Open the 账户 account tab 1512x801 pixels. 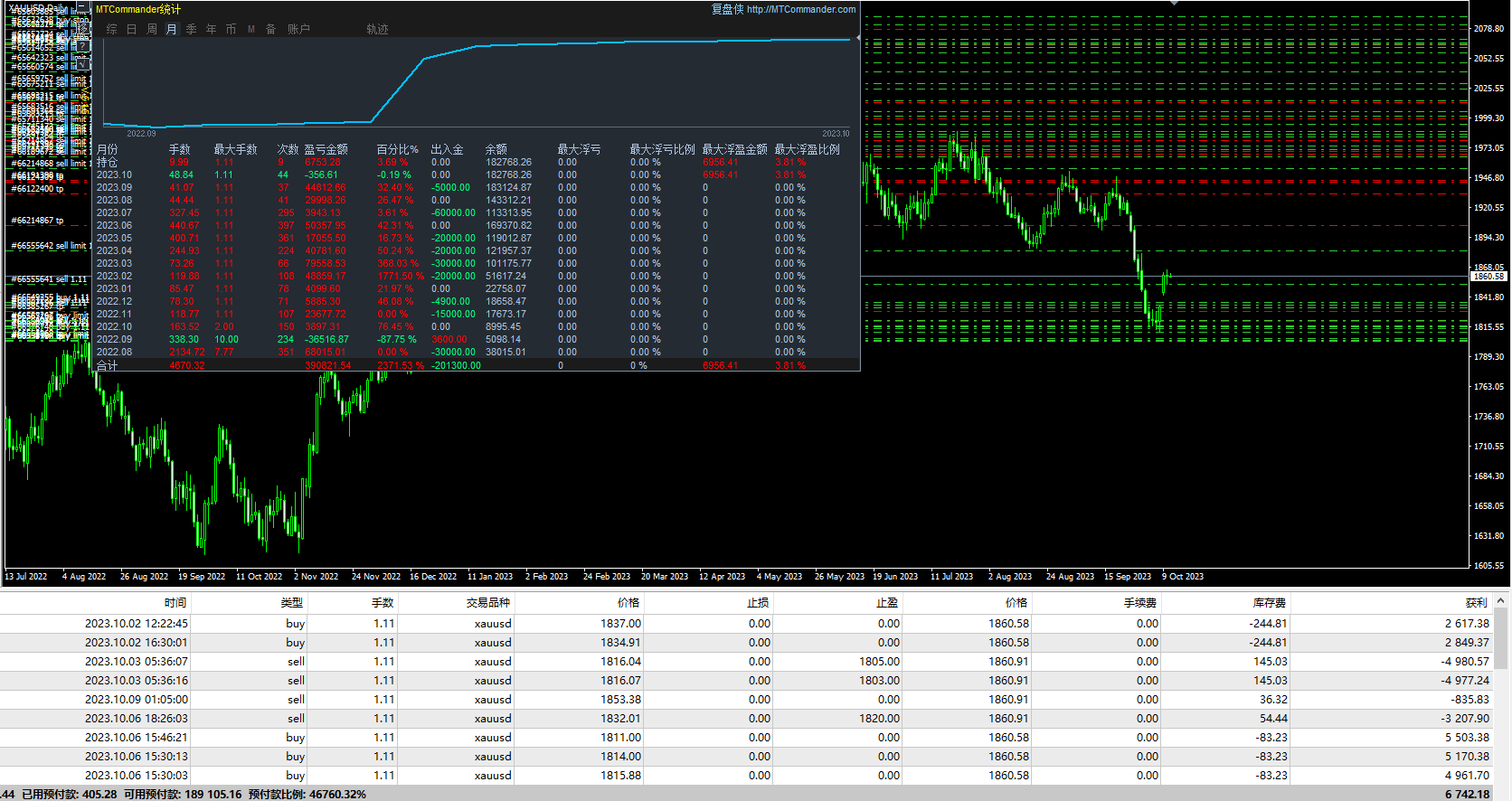click(x=299, y=29)
